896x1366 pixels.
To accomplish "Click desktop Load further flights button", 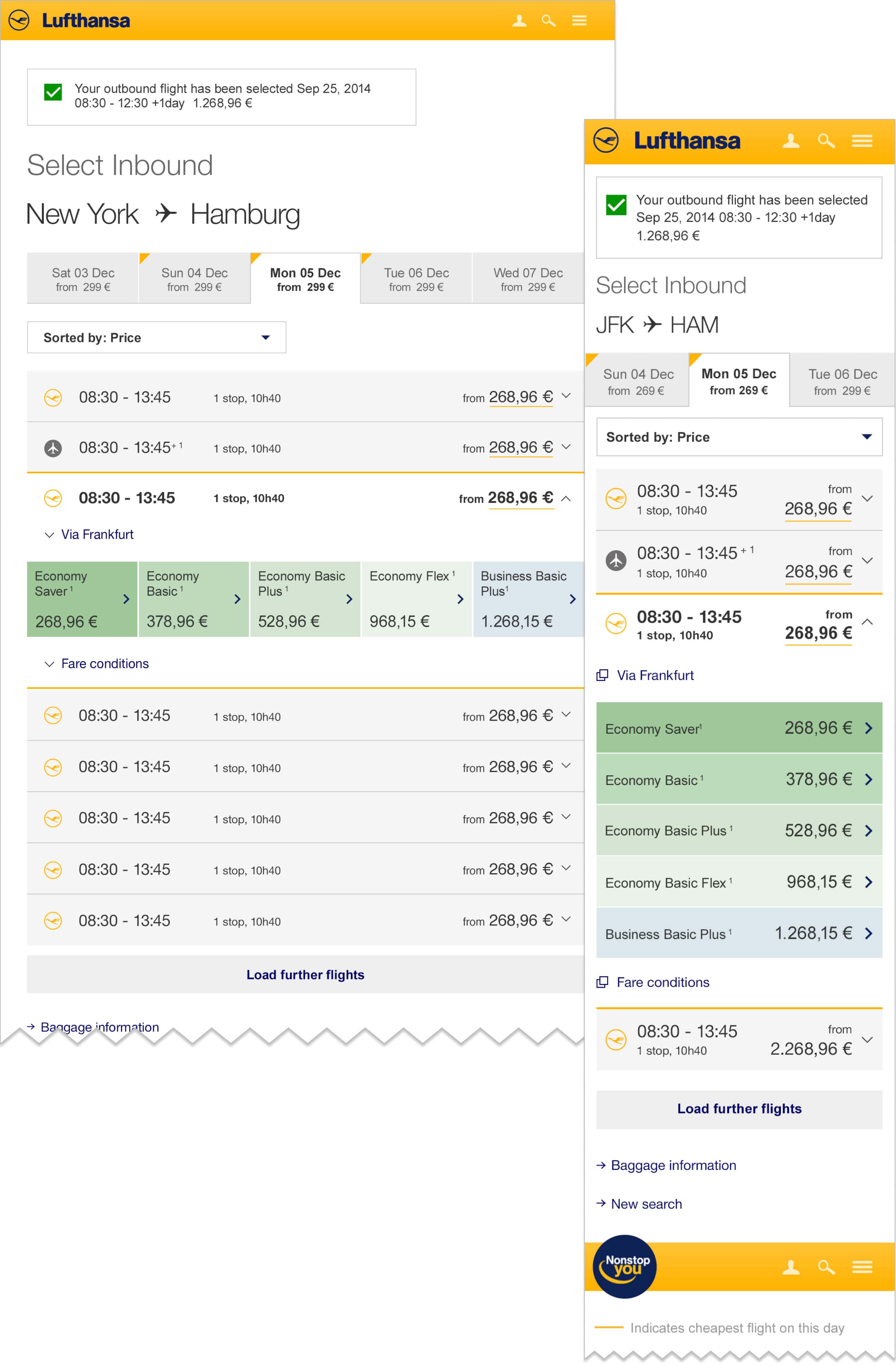I will click(x=305, y=974).
